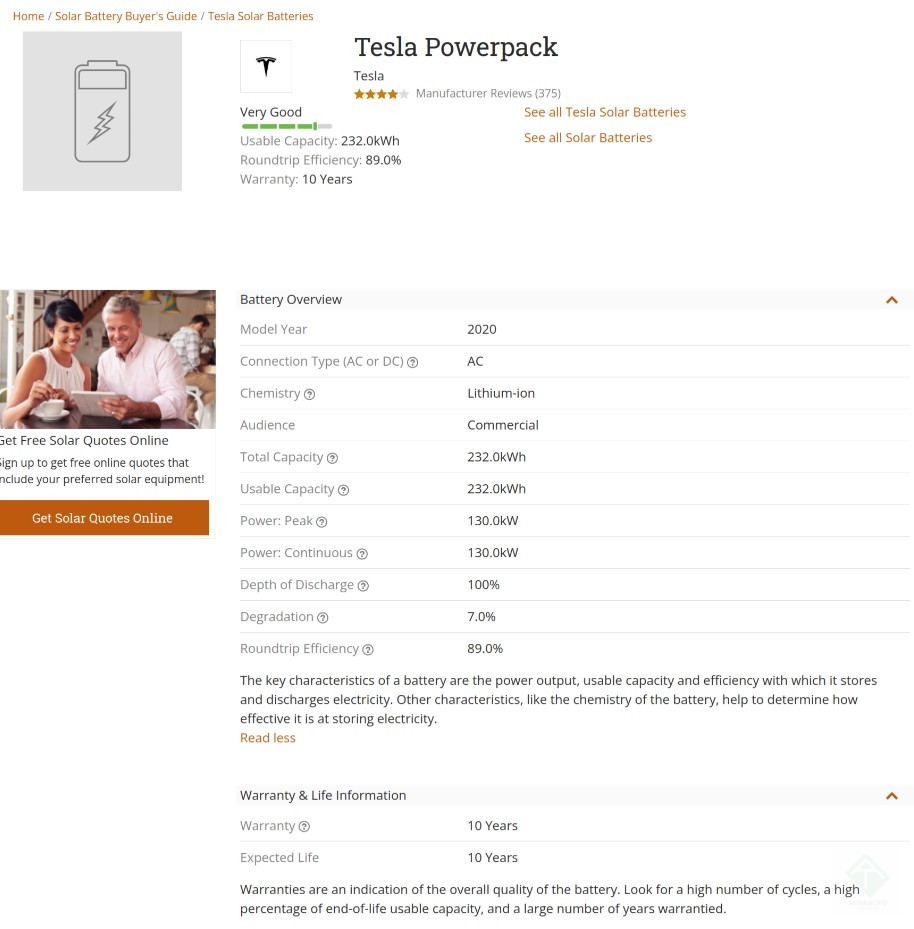Click help icon beside Connection Type
This screenshot has height=929, width=914.
[x=412, y=362]
